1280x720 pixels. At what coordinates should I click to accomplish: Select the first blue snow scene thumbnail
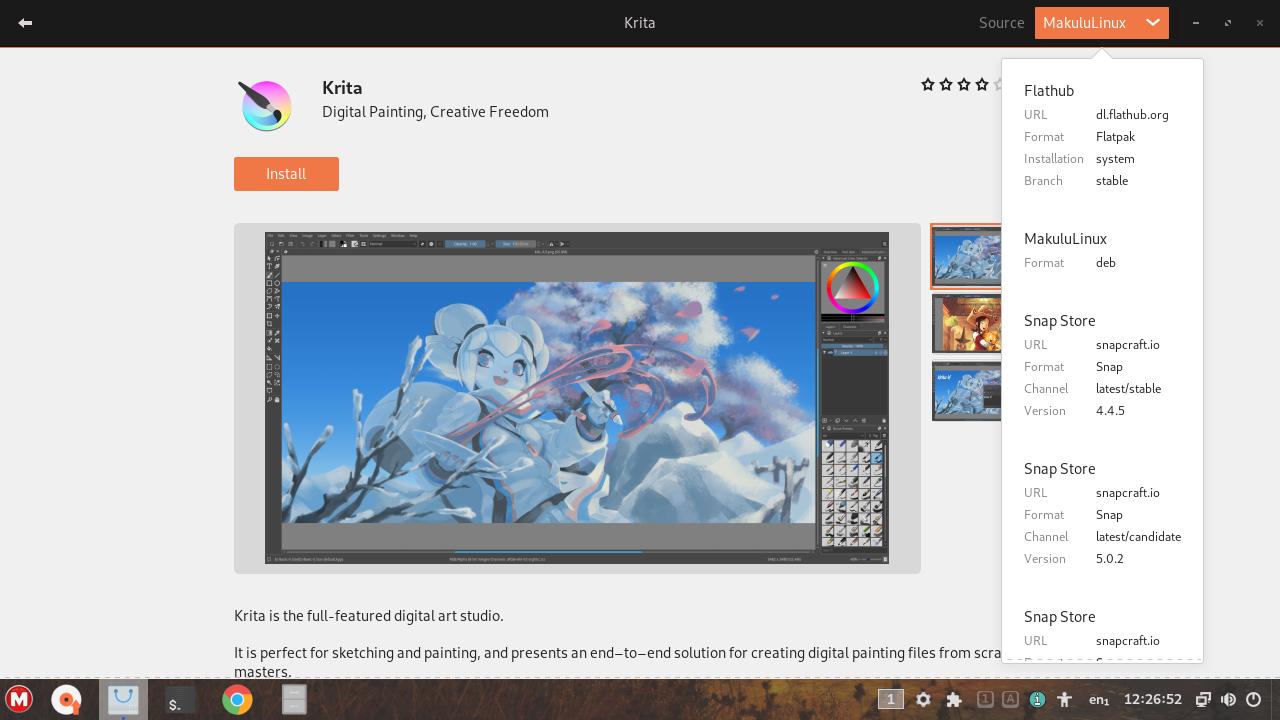[x=967, y=256]
